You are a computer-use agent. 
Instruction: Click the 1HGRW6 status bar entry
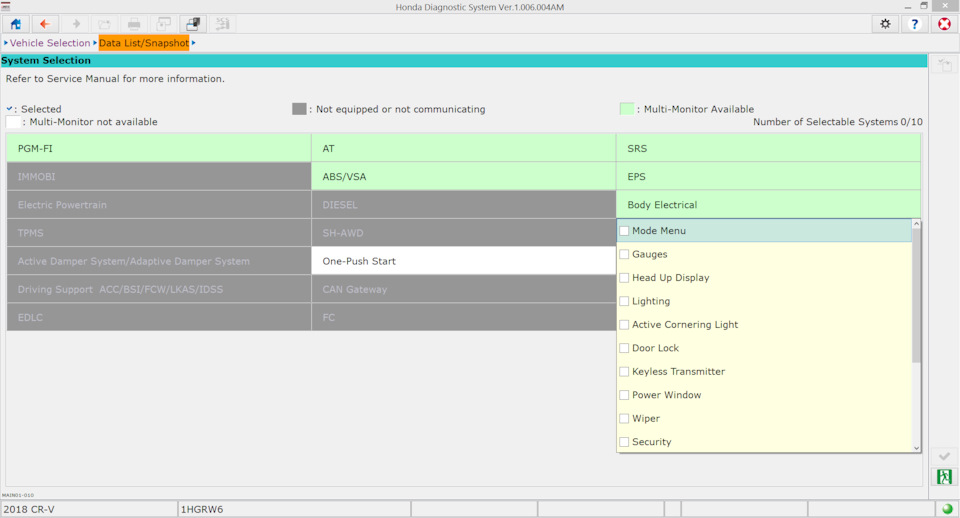[294, 509]
